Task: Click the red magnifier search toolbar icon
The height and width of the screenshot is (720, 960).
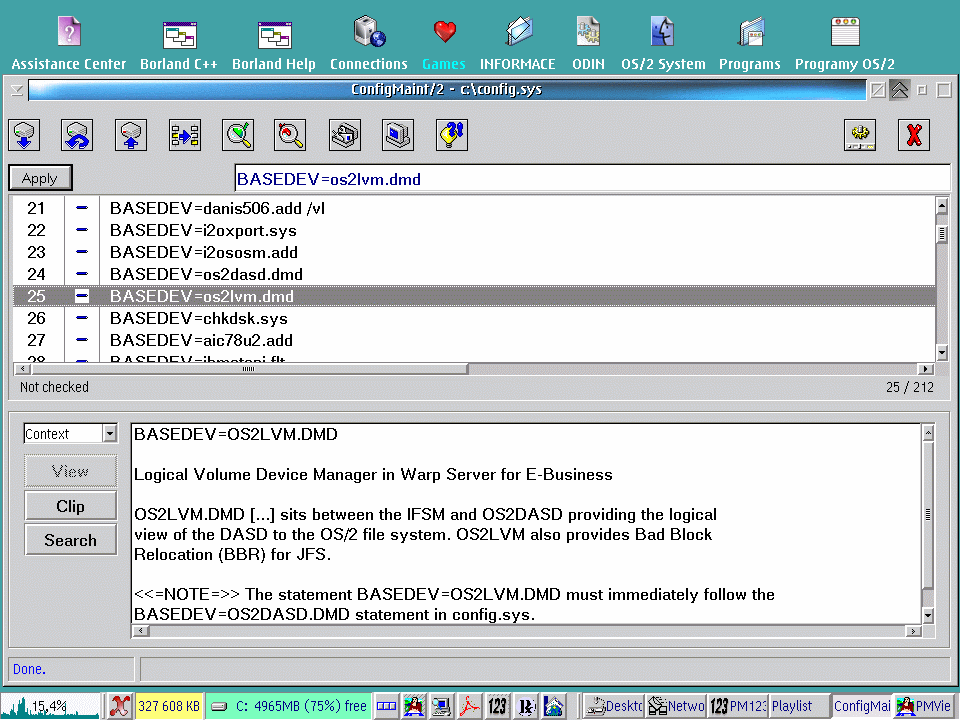Action: click(291, 134)
